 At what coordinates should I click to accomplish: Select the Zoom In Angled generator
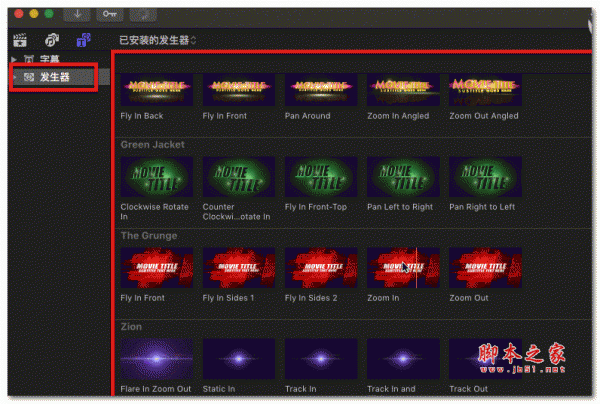point(403,90)
